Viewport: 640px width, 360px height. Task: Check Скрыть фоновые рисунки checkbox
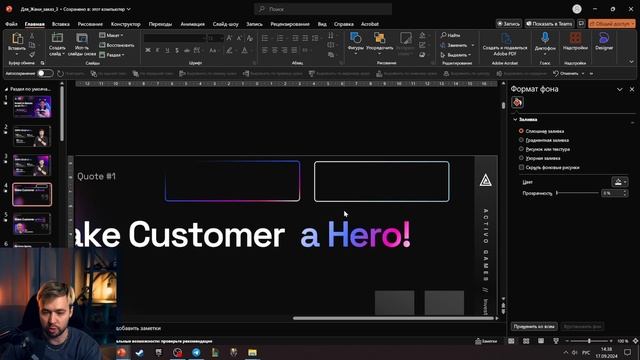coord(521,167)
